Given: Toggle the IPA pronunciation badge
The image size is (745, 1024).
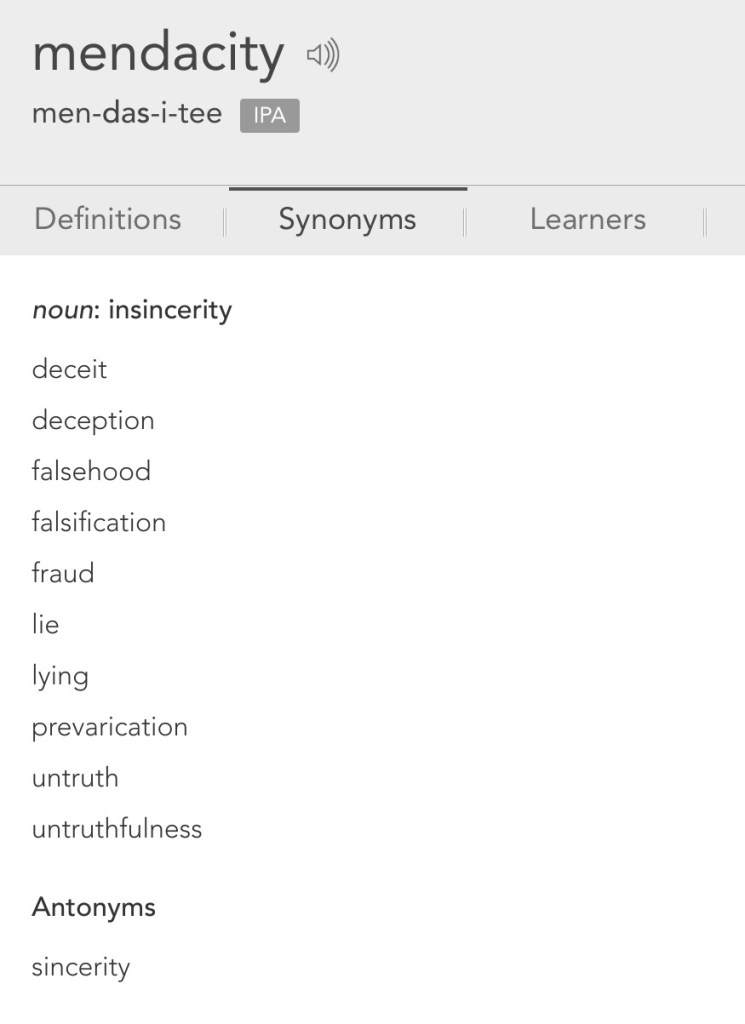Looking at the screenshot, I should pos(269,116).
